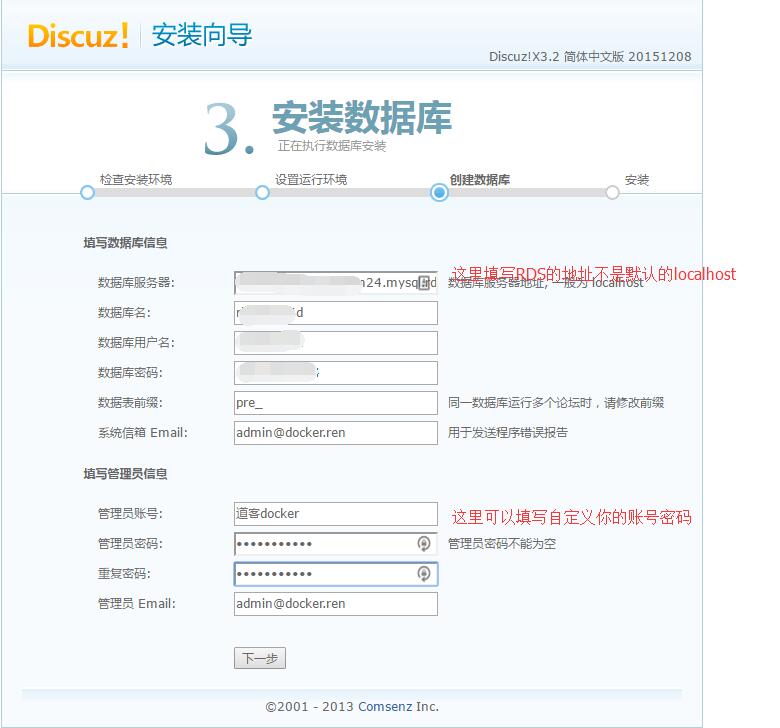Click the key icon in 重复密码 field
The width and height of the screenshot is (780, 728).
pyautogui.click(x=424, y=574)
